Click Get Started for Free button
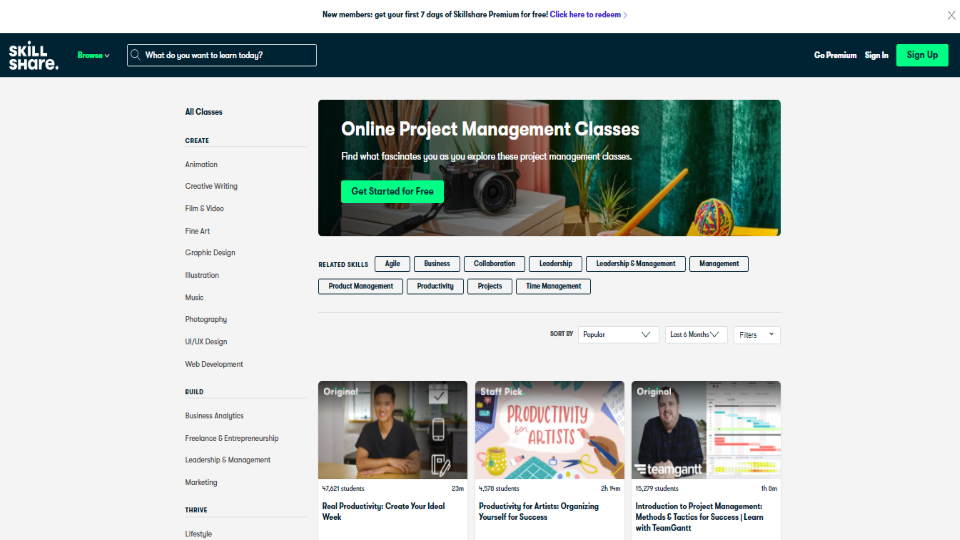Image resolution: width=960 pixels, height=540 pixels. pos(392,192)
